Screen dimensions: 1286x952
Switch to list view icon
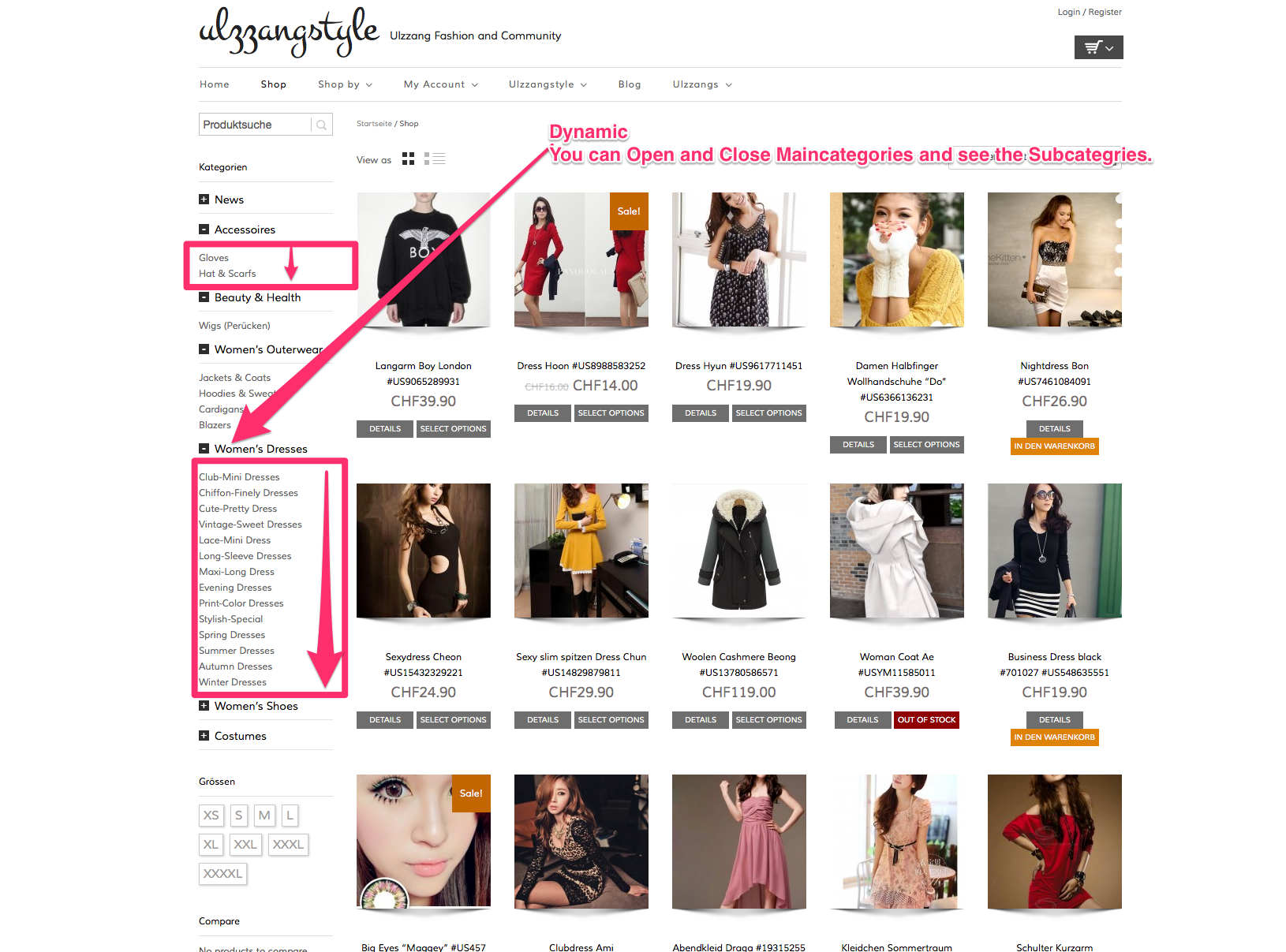[435, 159]
